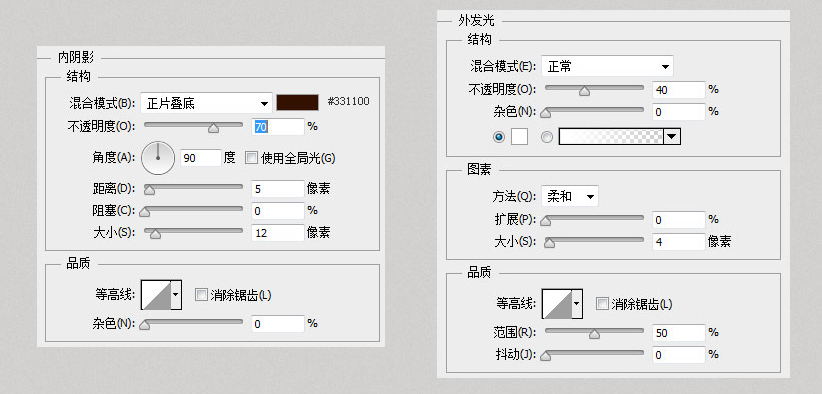Viewport: 822px width, 394px height.
Task: Click the Inner Shadow angle dial
Action: (x=158, y=158)
